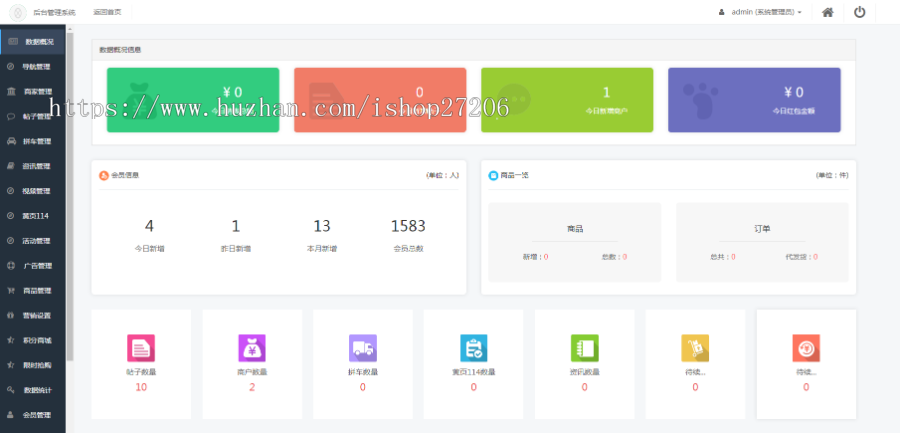
Task: Click the 总共 value under 订单
Action: tap(733, 257)
